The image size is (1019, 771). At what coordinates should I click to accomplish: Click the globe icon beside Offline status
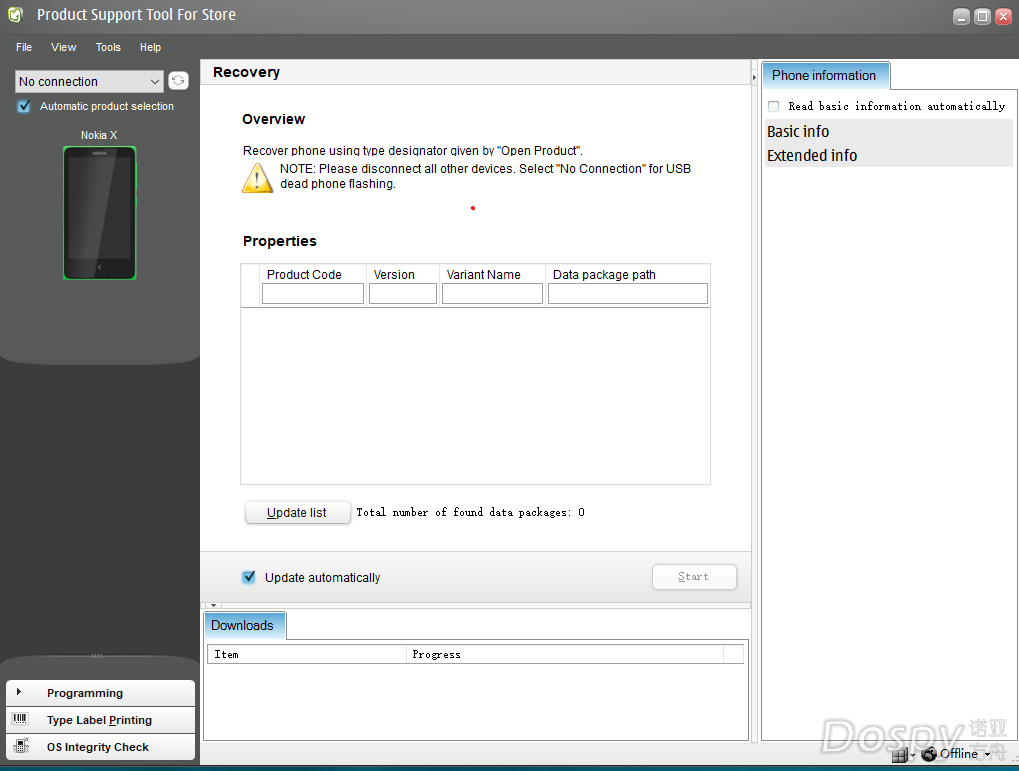[x=929, y=754]
